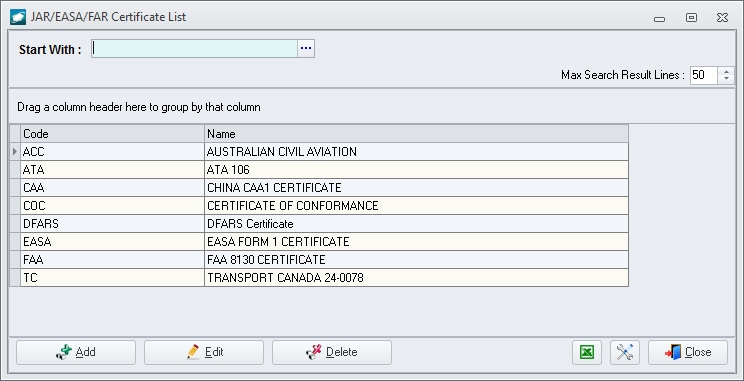Maximize the Certificate List window
The width and height of the screenshot is (744, 381).
click(x=691, y=18)
